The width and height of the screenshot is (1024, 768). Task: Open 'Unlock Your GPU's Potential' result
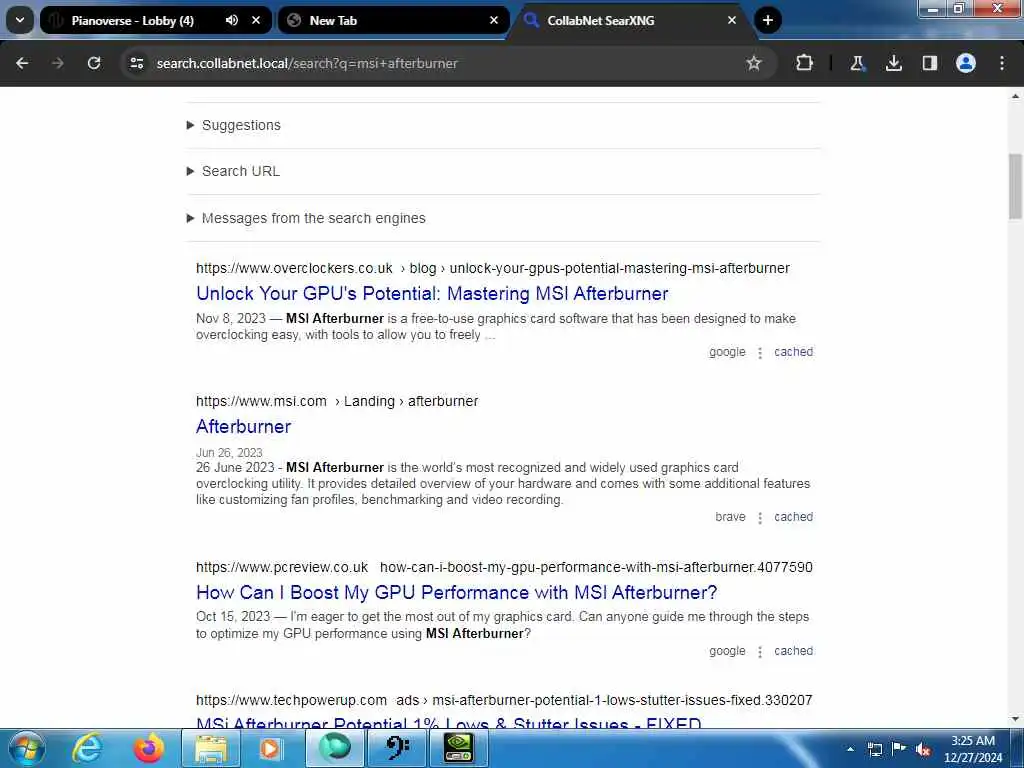tap(432, 293)
